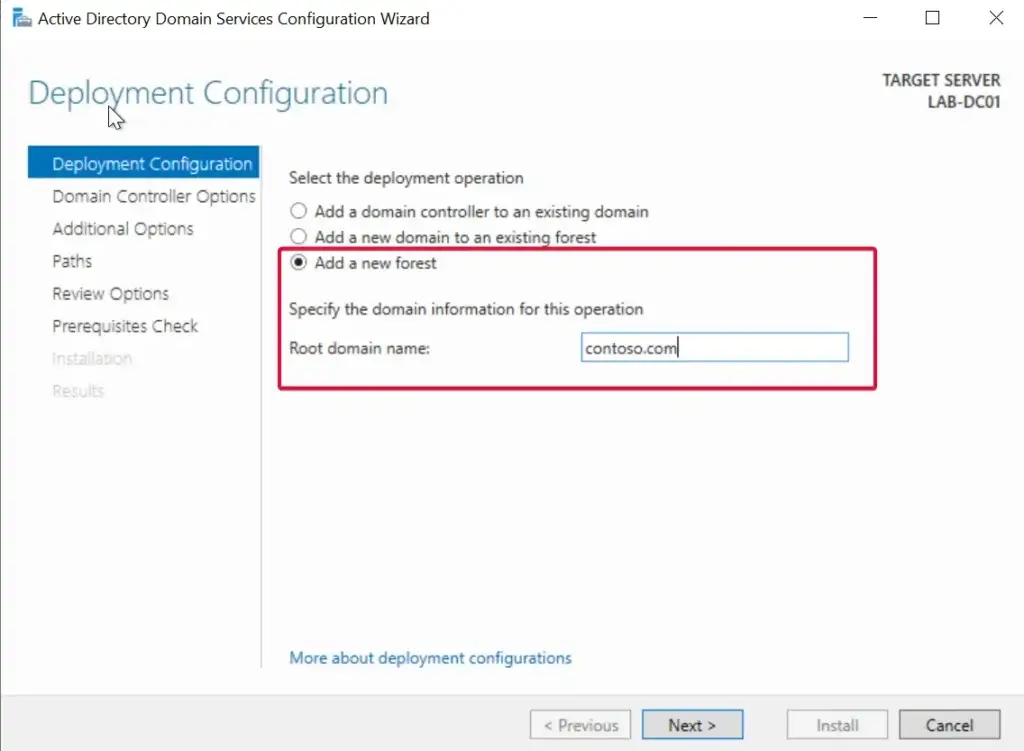Switch to Domain Controller Options step

coord(153,197)
